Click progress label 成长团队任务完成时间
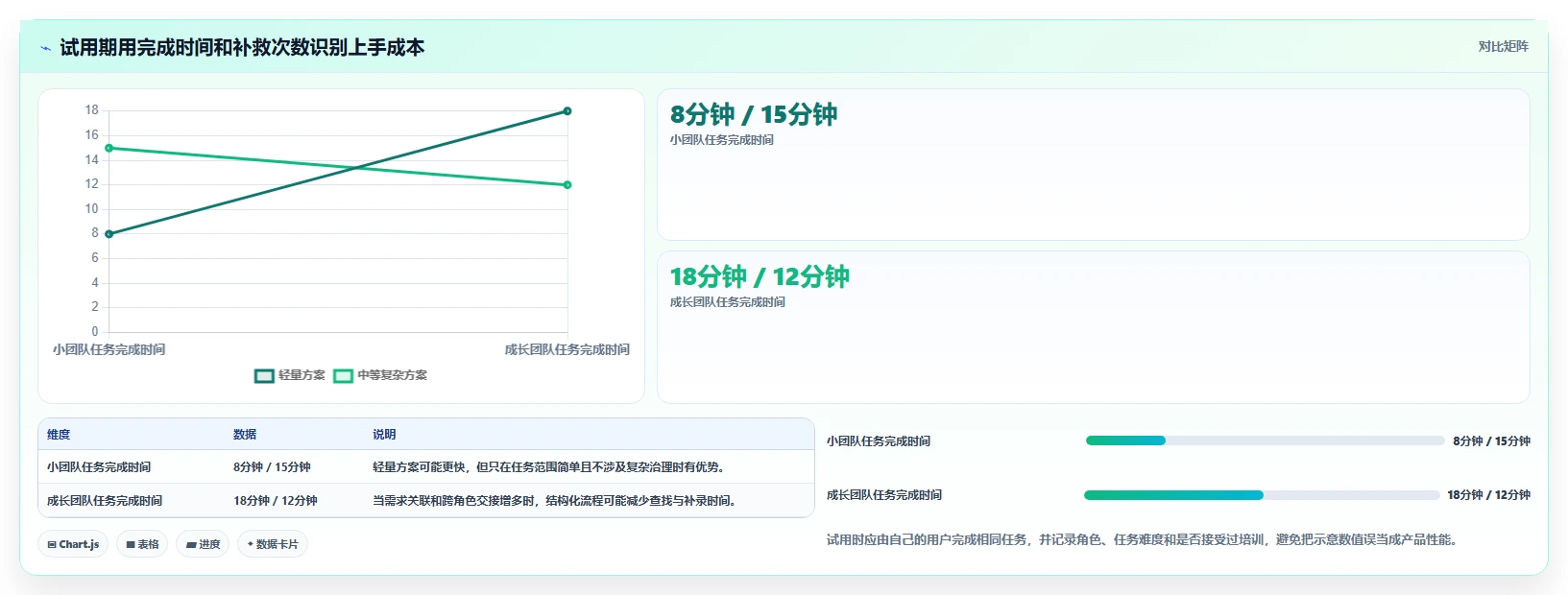Screen dimensions: 1568x595 [x=884, y=495]
